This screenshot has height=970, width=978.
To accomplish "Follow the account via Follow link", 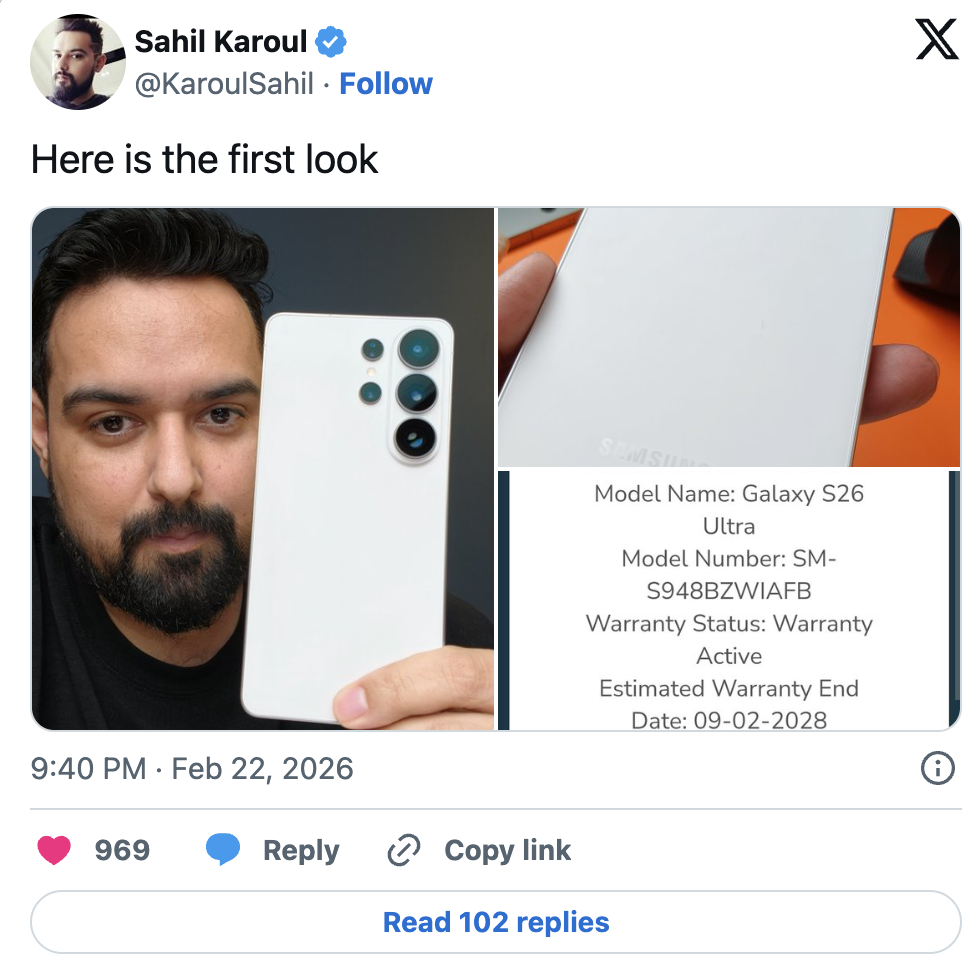I will [386, 84].
